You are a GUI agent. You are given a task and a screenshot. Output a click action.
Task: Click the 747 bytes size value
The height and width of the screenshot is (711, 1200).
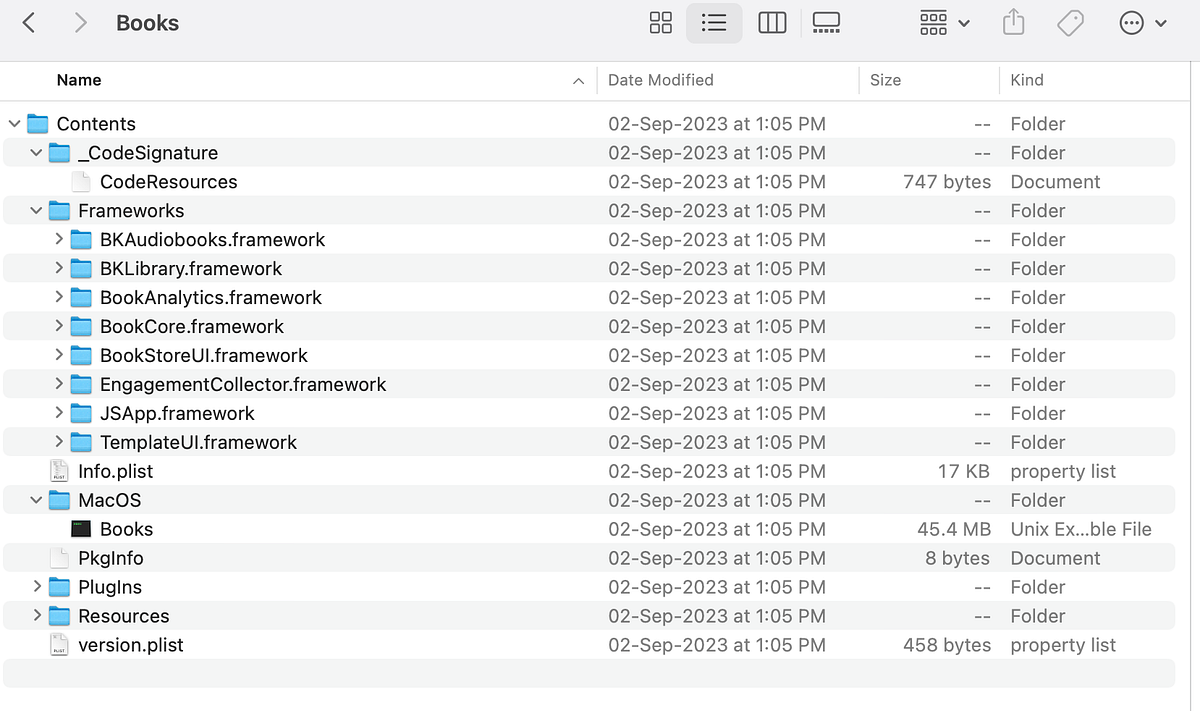coord(947,182)
